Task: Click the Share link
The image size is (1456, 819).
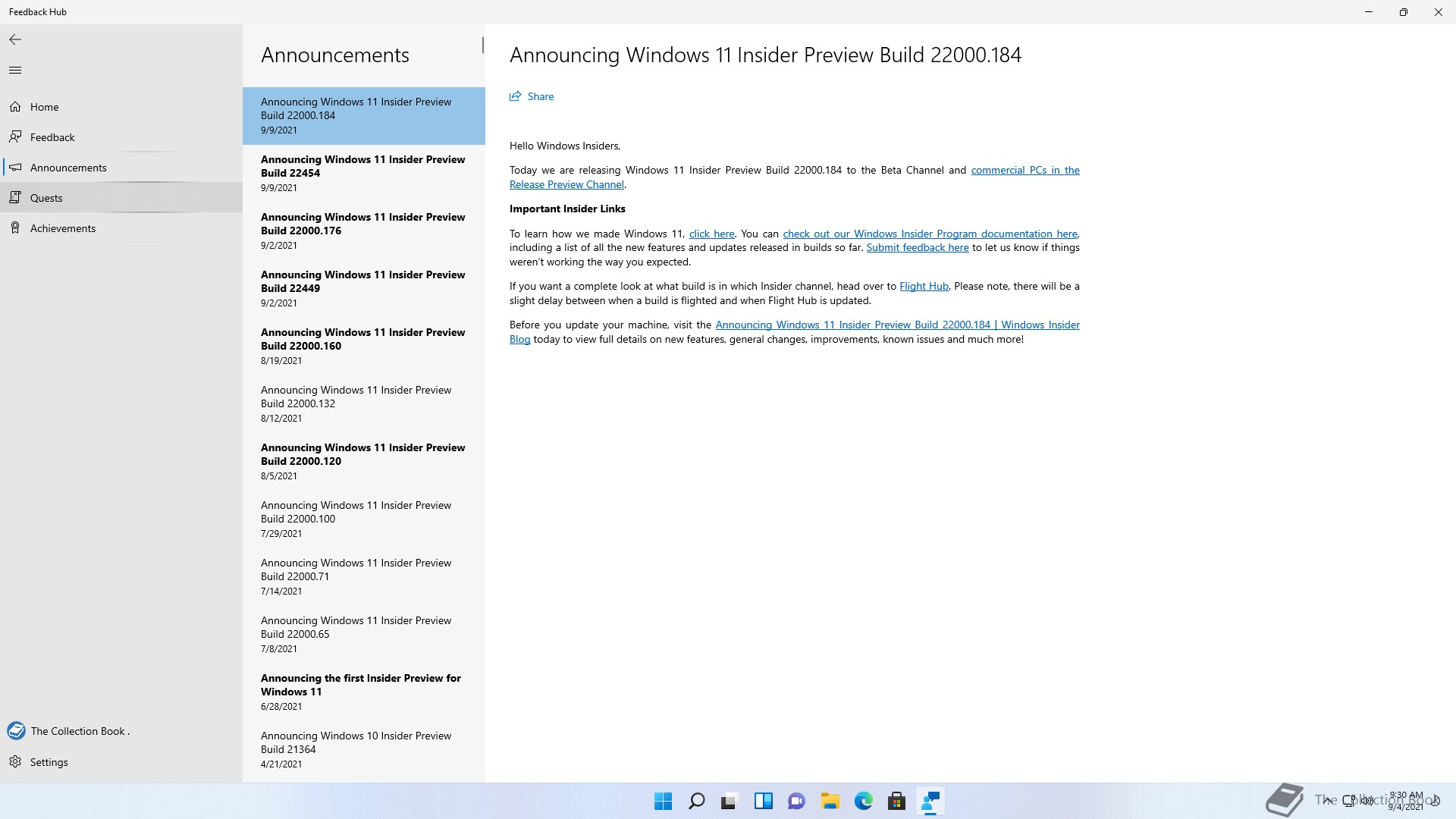Action: pos(532,96)
